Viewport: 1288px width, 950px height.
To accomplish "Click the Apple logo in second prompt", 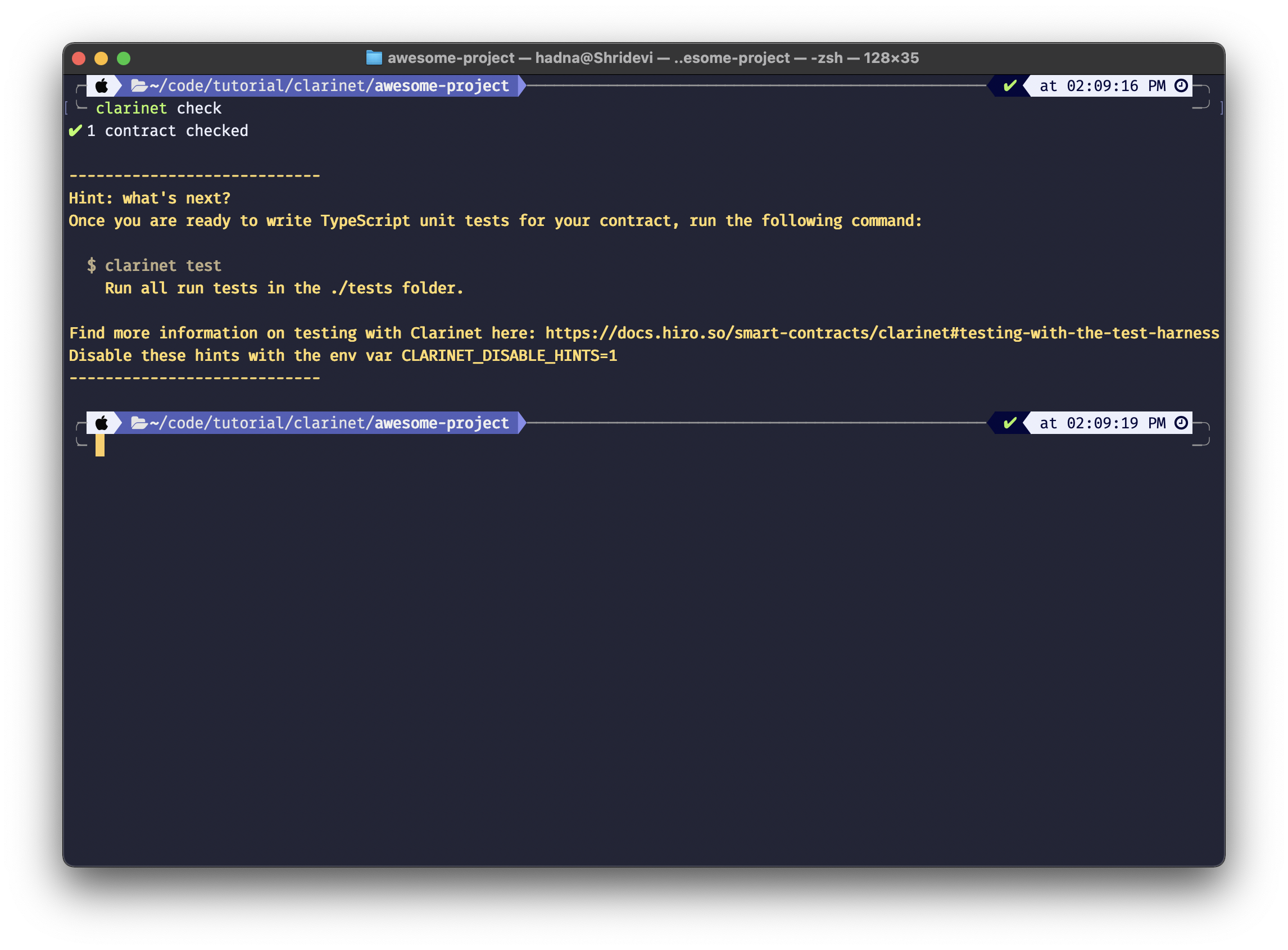I will click(102, 423).
